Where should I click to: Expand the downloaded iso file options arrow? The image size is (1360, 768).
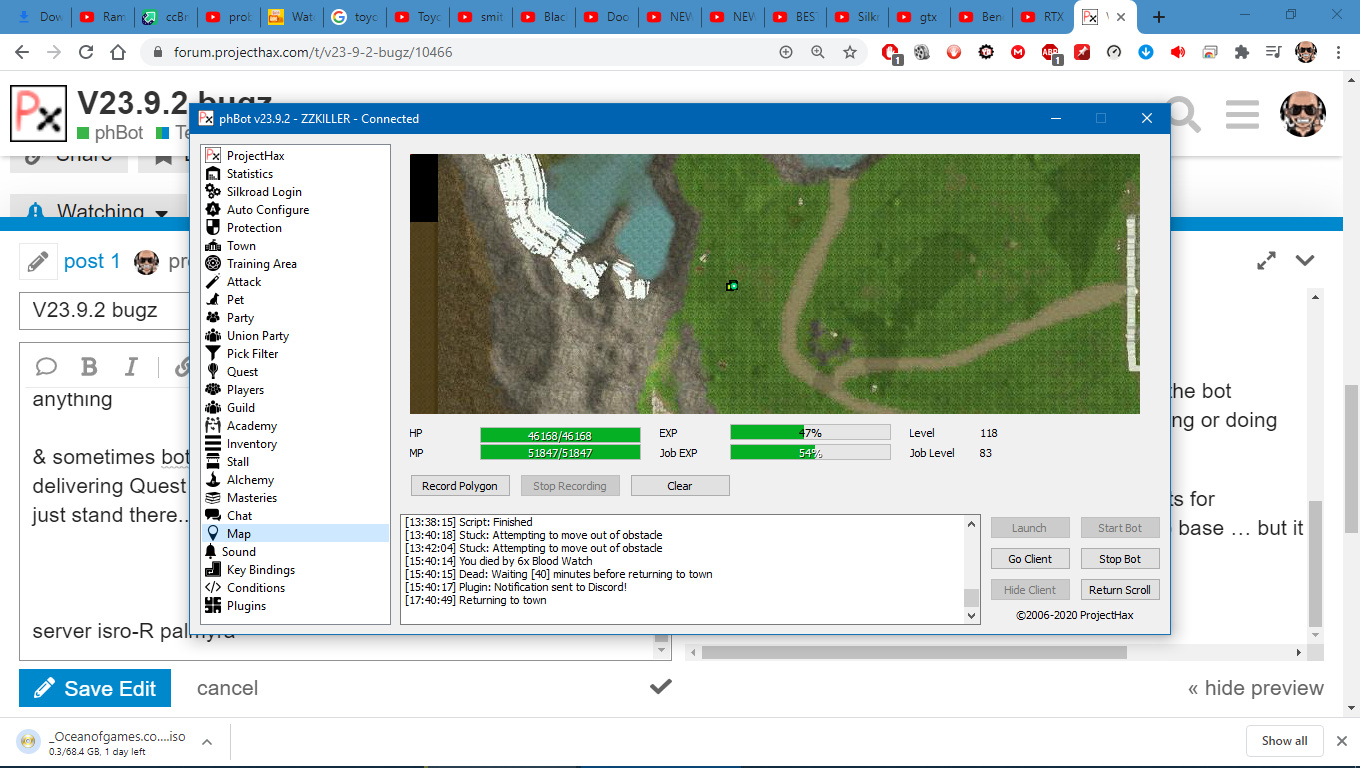(x=207, y=742)
